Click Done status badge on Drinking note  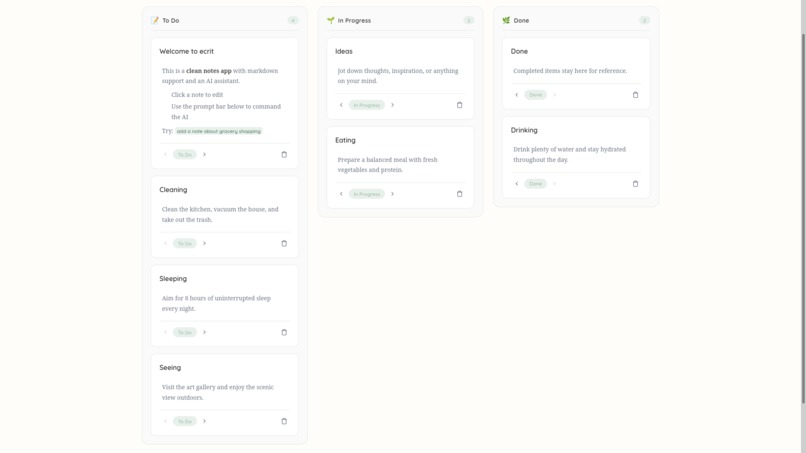point(536,184)
